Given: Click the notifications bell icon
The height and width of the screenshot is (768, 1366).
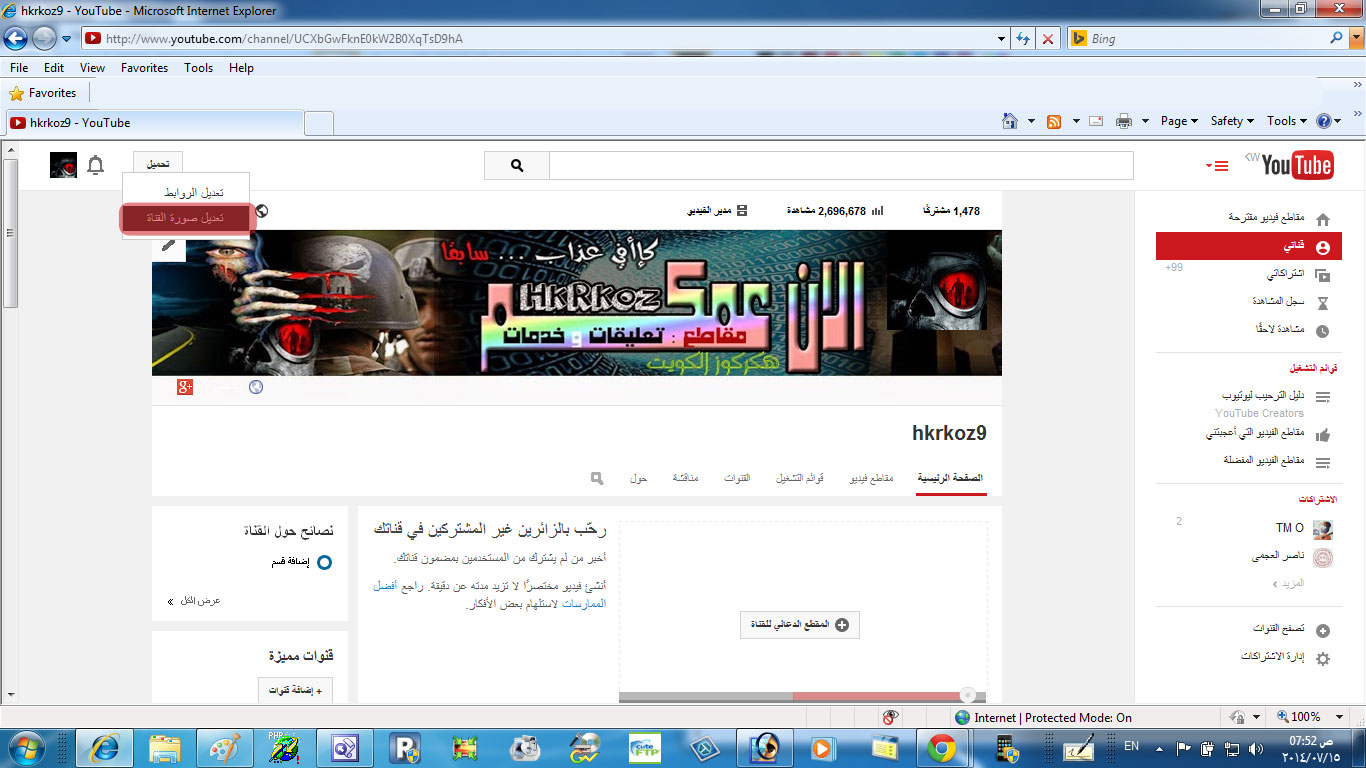Looking at the screenshot, I should pos(96,165).
